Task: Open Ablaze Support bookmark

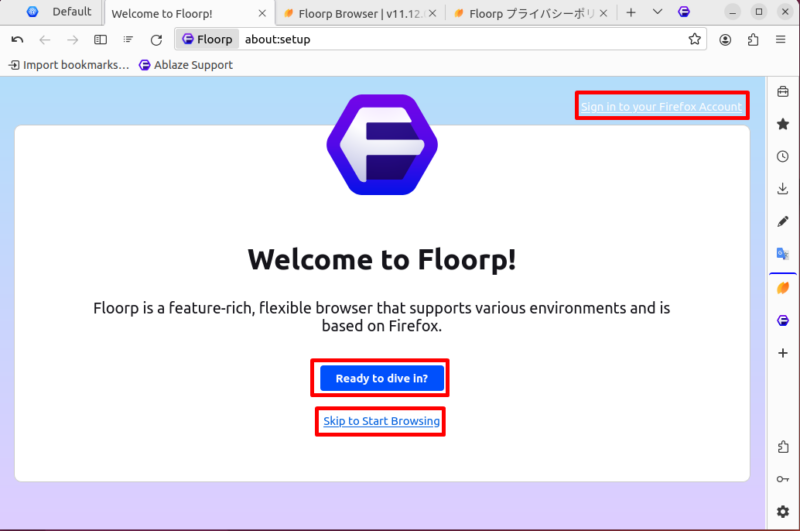Action: click(x=186, y=65)
